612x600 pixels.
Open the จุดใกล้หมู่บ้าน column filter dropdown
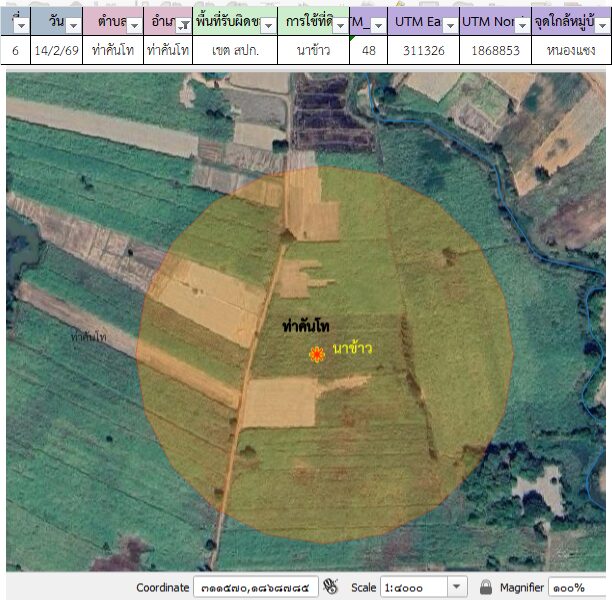click(603, 26)
